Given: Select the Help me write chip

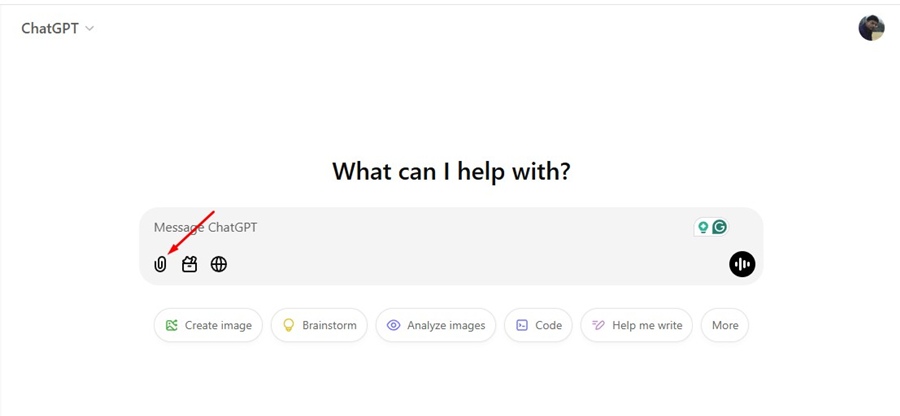Looking at the screenshot, I should point(636,325).
